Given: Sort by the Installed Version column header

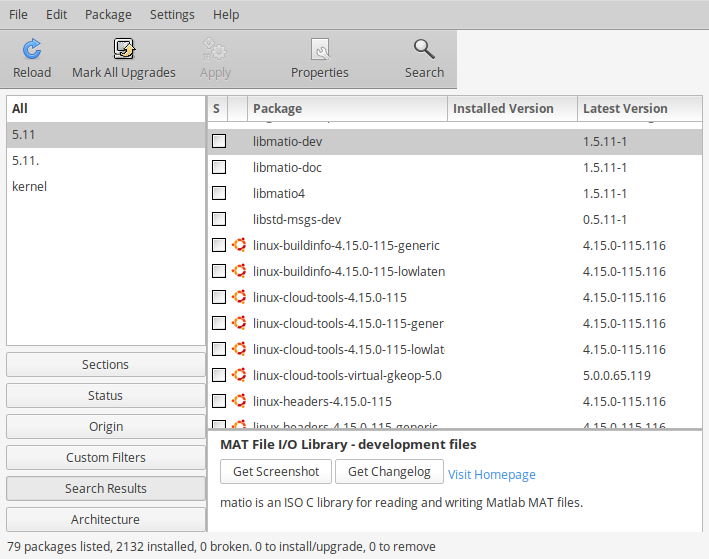Looking at the screenshot, I should pyautogui.click(x=512, y=108).
